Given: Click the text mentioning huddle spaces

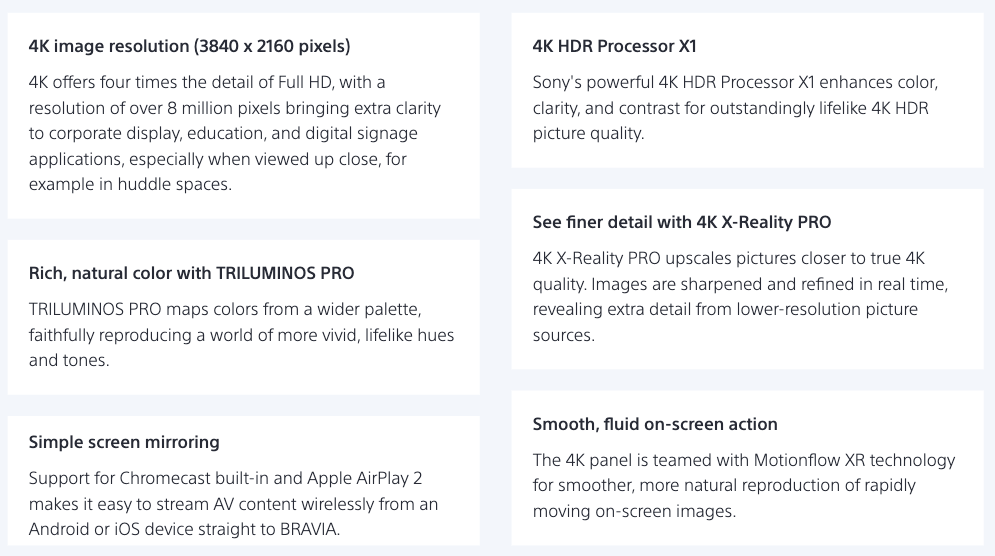Looking at the screenshot, I should (x=130, y=184).
